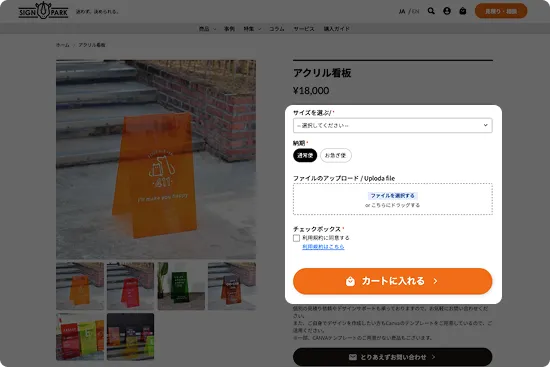
Task: Open the サイズを選ぶ size dropdown
Action: click(x=393, y=125)
